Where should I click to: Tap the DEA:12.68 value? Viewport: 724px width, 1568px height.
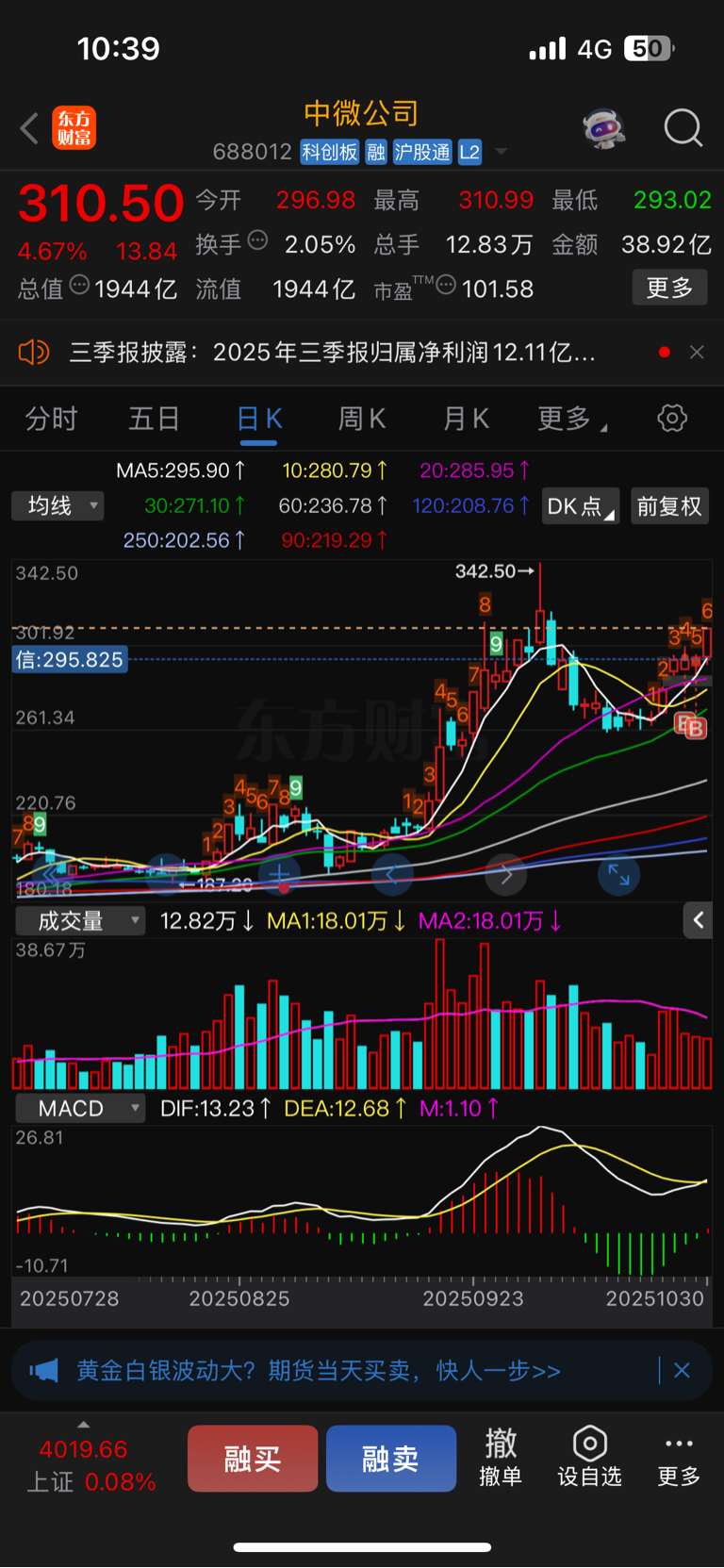(345, 1109)
